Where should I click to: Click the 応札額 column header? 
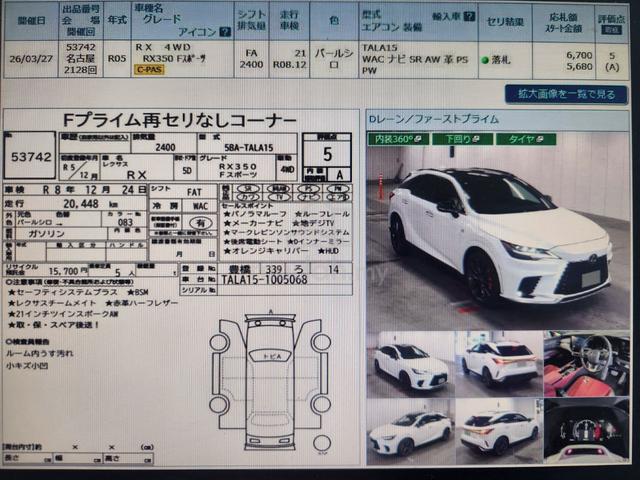[x=563, y=17]
